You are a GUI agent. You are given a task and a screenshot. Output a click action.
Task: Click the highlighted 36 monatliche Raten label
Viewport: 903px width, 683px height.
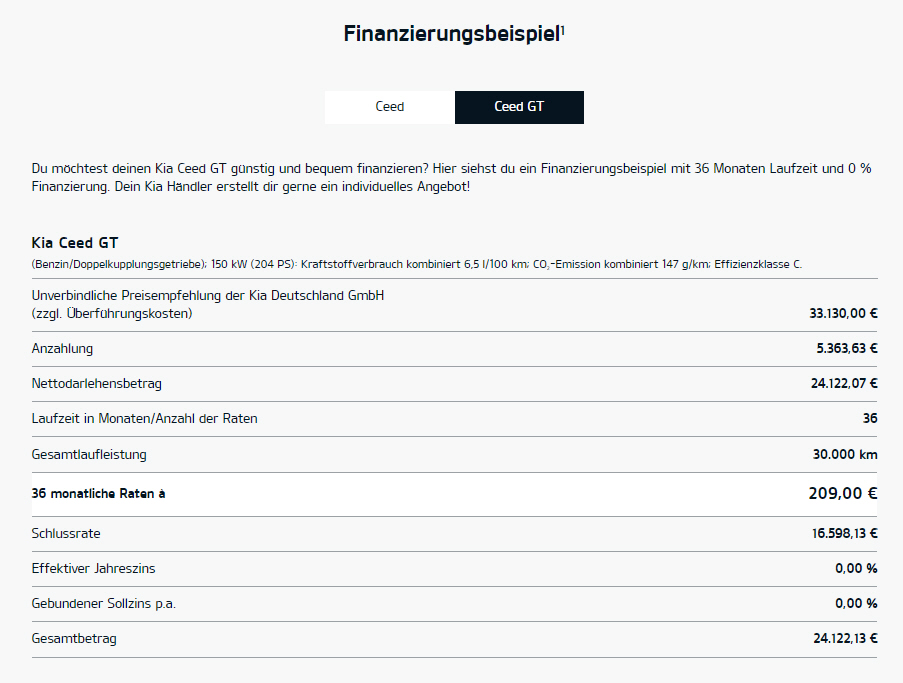[98, 494]
